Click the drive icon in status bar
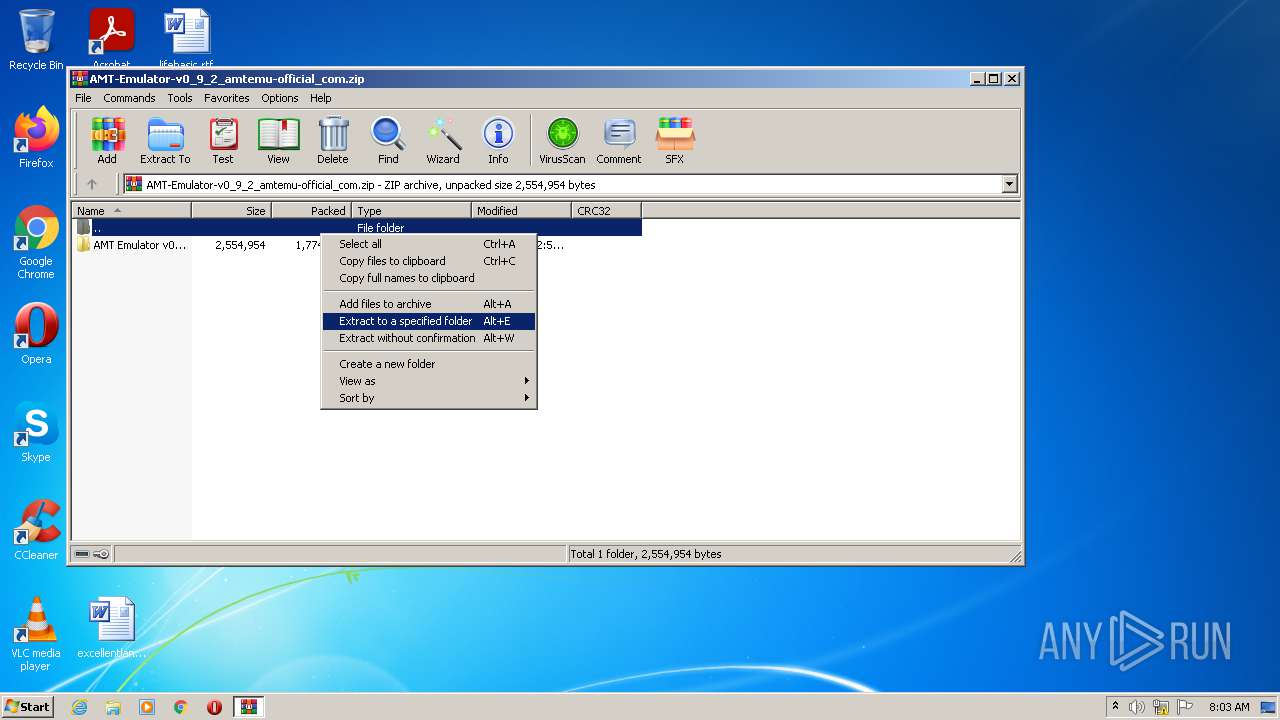The height and width of the screenshot is (720, 1280). pyautogui.click(x=82, y=554)
